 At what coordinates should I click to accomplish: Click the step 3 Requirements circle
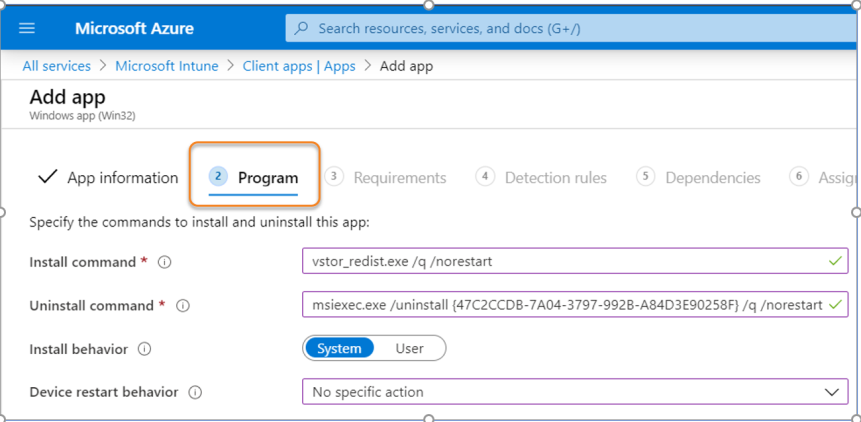tap(334, 176)
